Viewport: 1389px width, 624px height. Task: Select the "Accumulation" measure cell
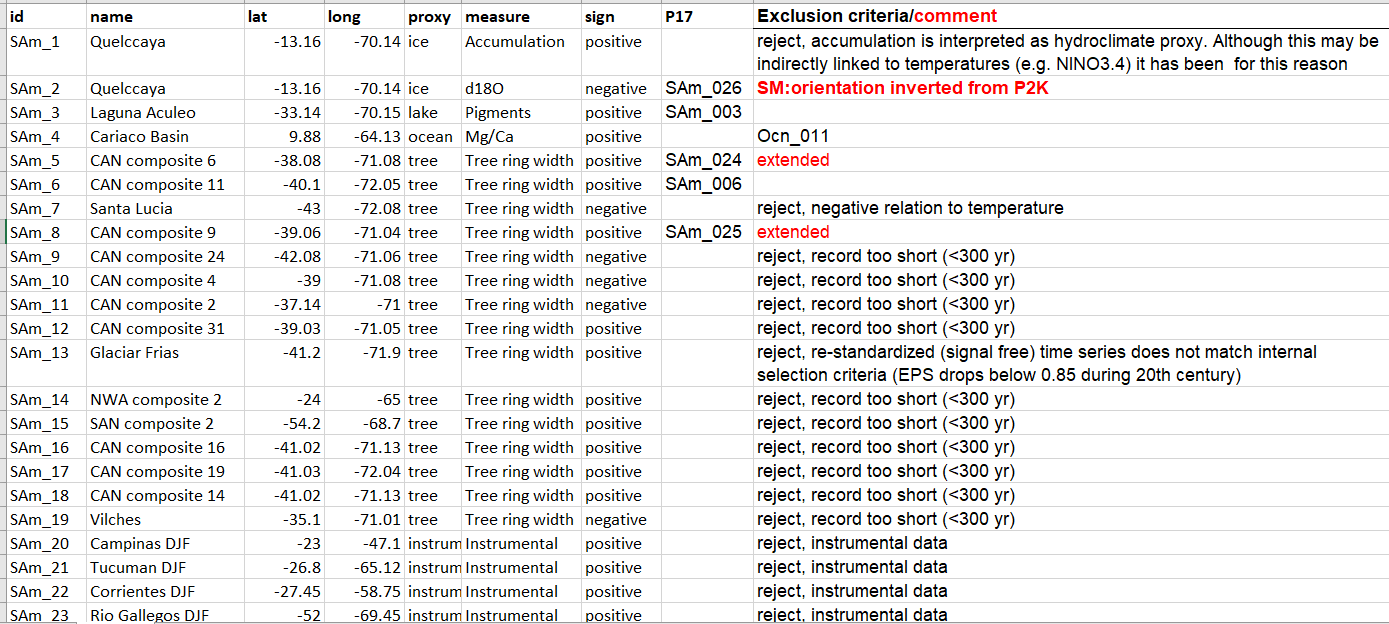click(x=514, y=42)
